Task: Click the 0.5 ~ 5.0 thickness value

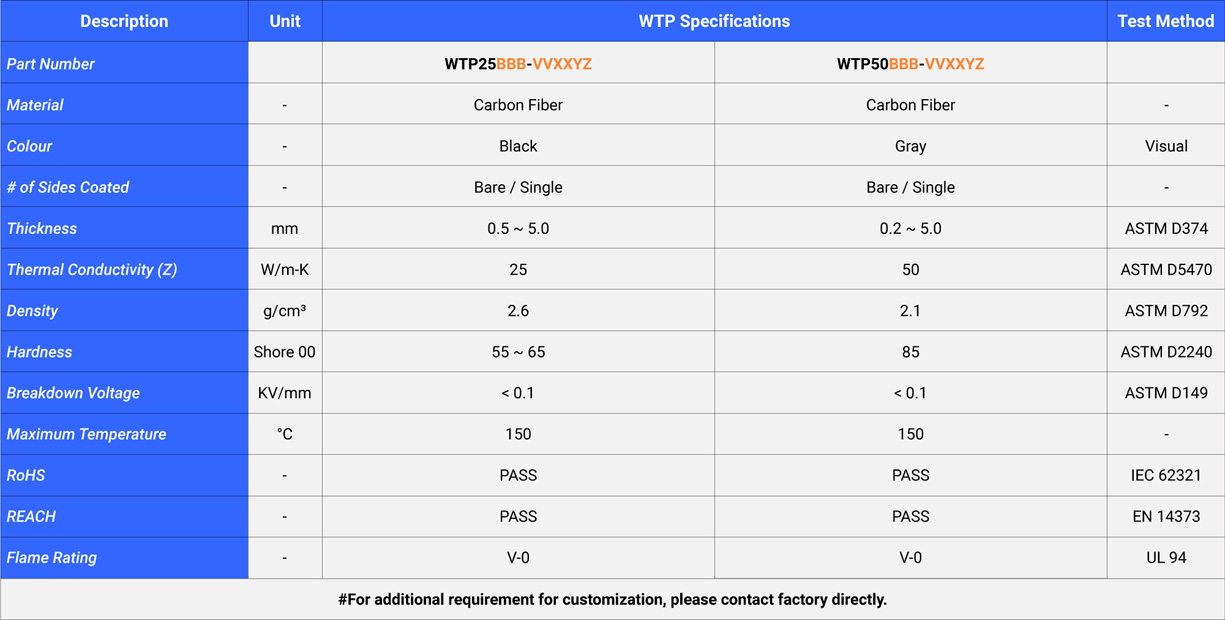Action: pyautogui.click(x=518, y=229)
